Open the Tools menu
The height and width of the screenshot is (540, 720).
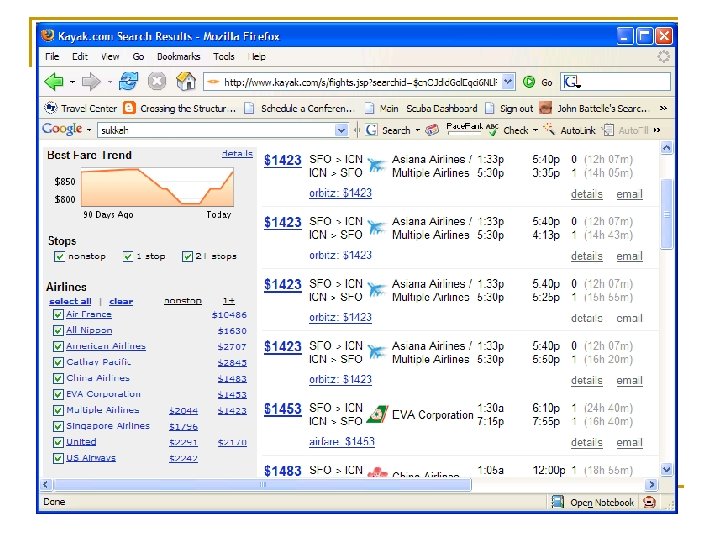tap(224, 56)
